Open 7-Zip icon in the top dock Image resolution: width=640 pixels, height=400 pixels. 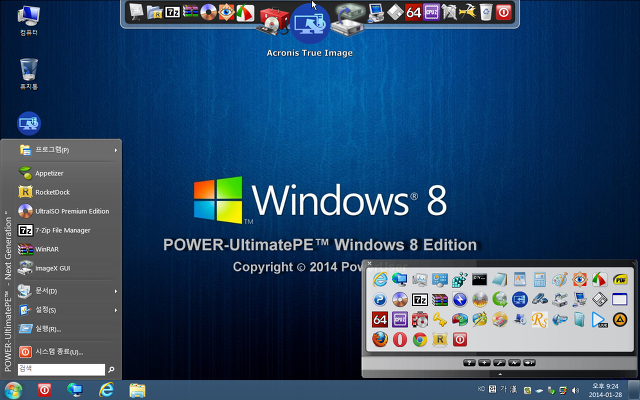coord(172,12)
